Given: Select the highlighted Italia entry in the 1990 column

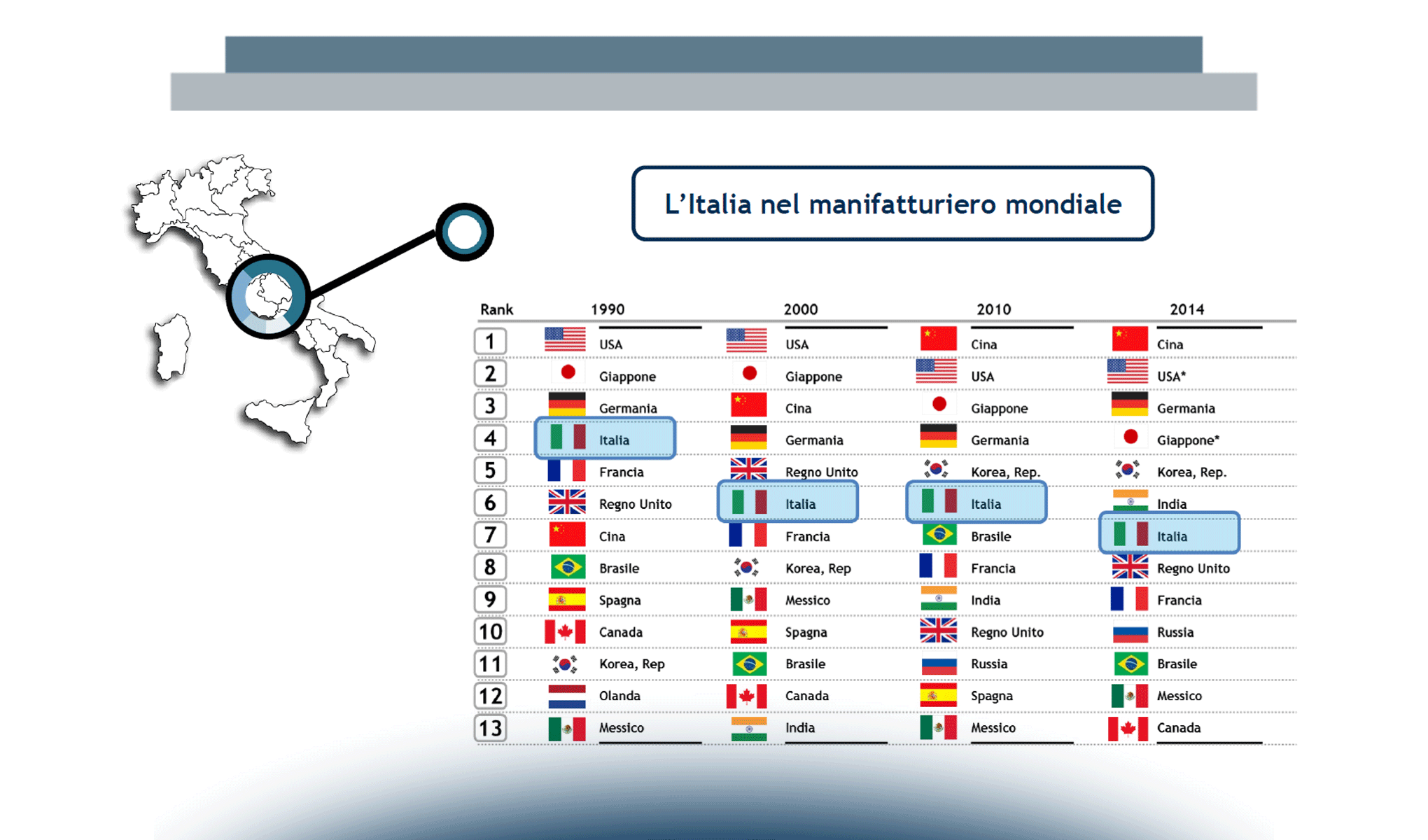Looking at the screenshot, I should [604, 439].
